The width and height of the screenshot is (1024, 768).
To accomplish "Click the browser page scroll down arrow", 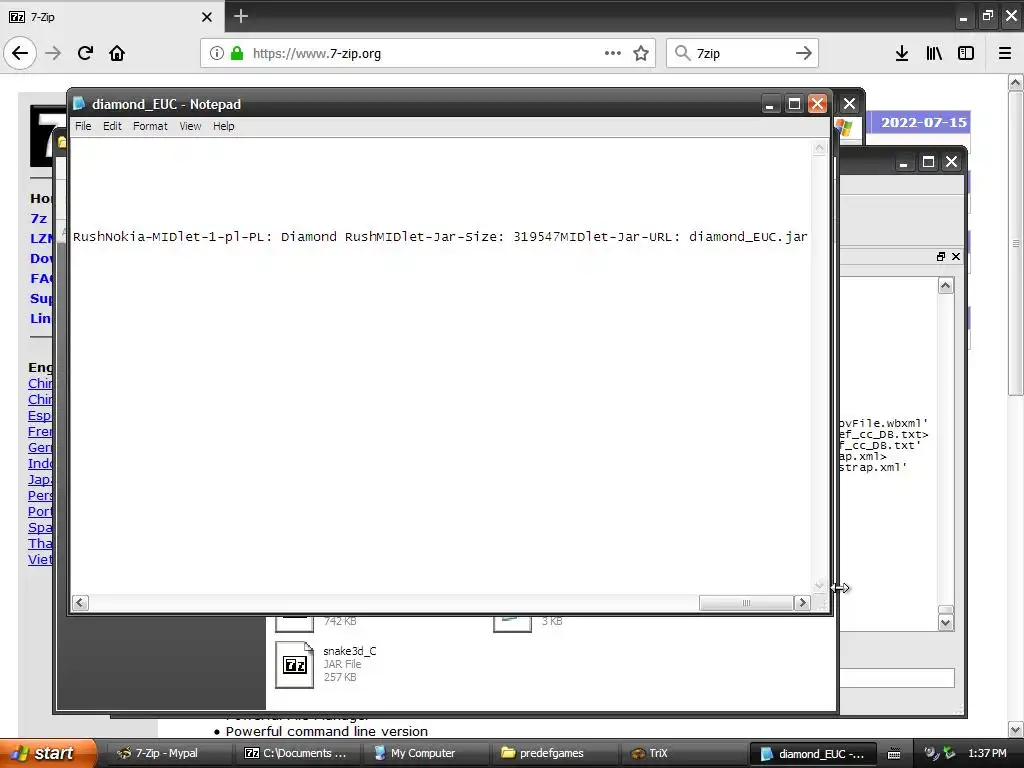I will coord(1015,729).
